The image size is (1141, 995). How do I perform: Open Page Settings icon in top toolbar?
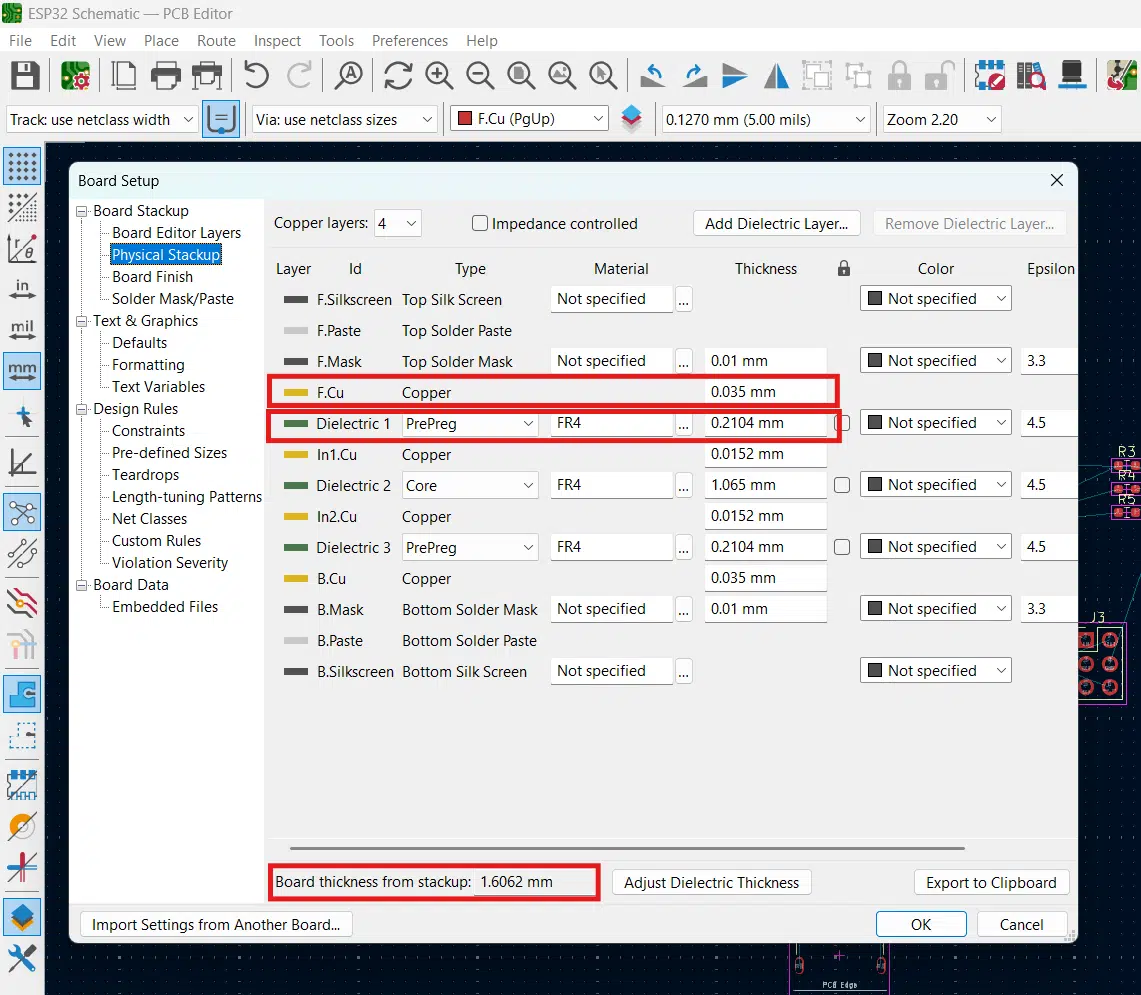[x=123, y=75]
